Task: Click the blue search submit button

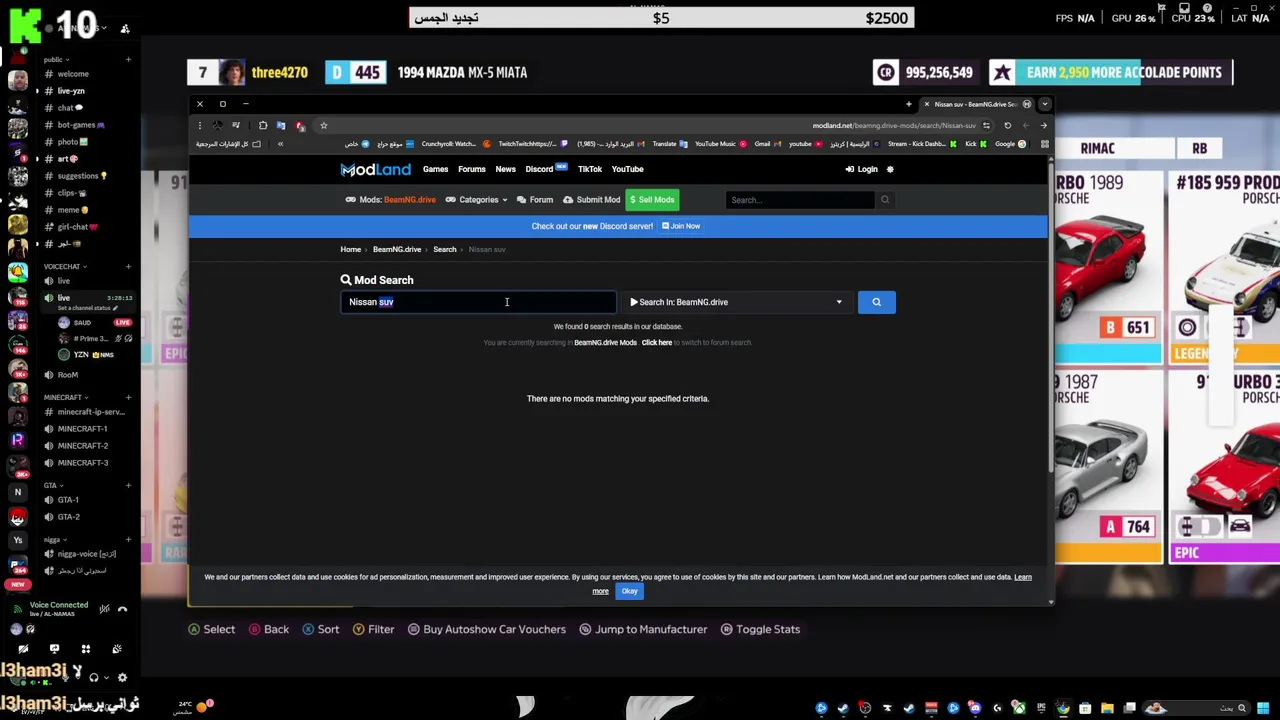Action: tap(876, 302)
